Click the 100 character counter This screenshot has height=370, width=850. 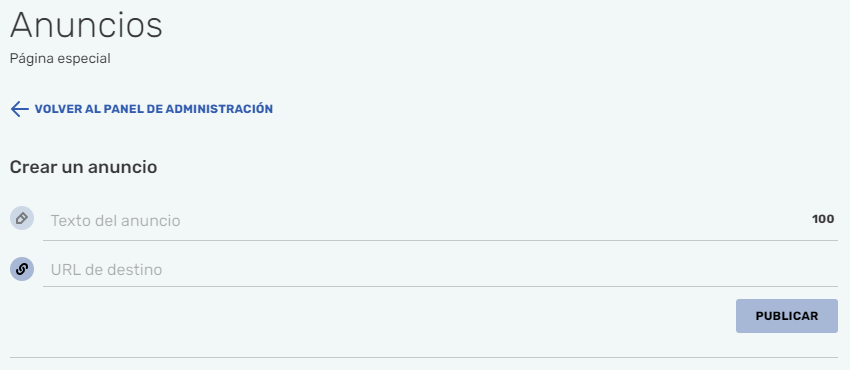click(x=823, y=219)
